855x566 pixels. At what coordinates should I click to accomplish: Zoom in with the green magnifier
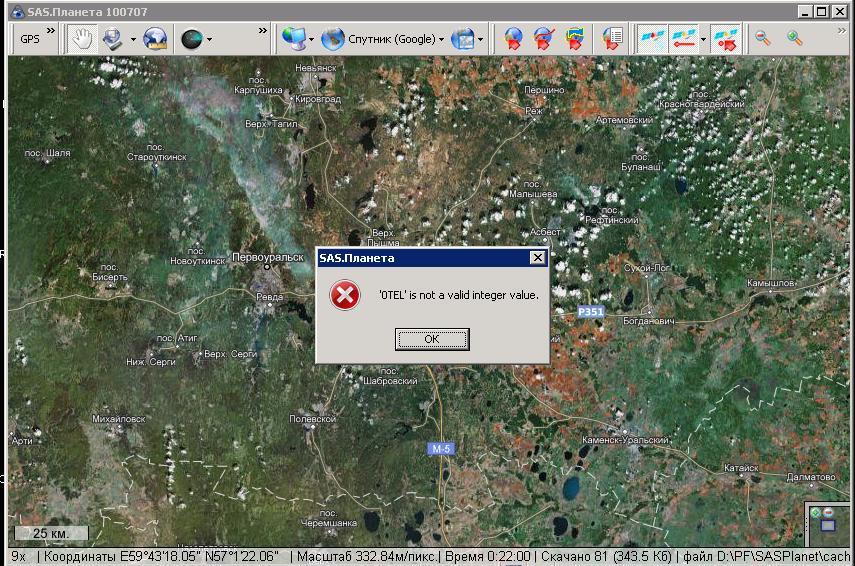(794, 39)
